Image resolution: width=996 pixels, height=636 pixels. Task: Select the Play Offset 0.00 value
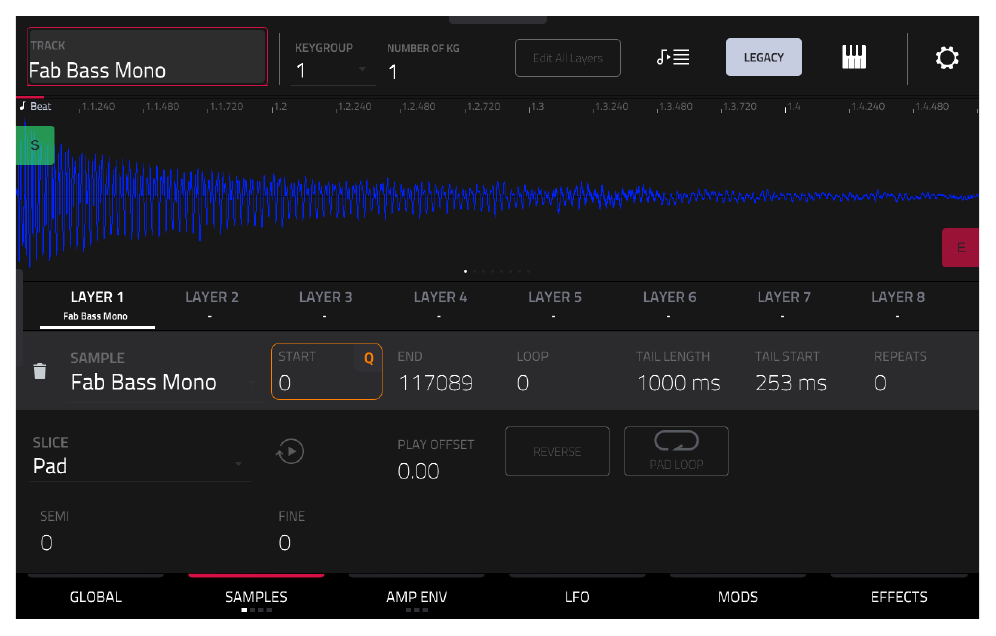[418, 471]
